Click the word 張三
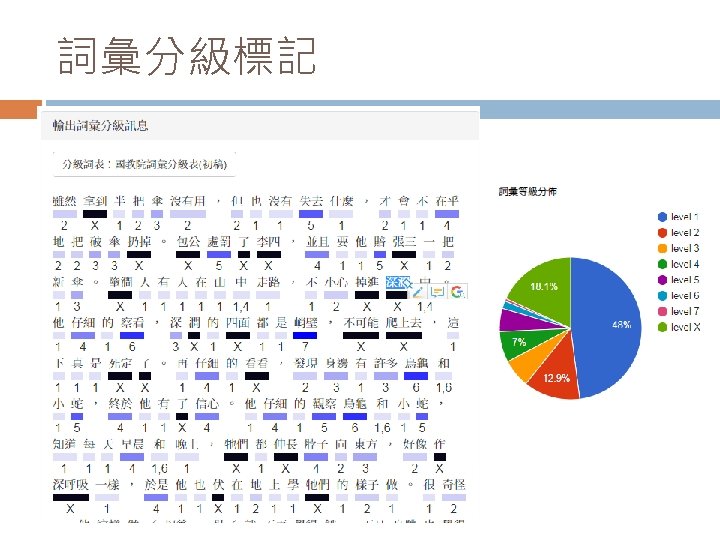720x540 pixels. coord(404,242)
